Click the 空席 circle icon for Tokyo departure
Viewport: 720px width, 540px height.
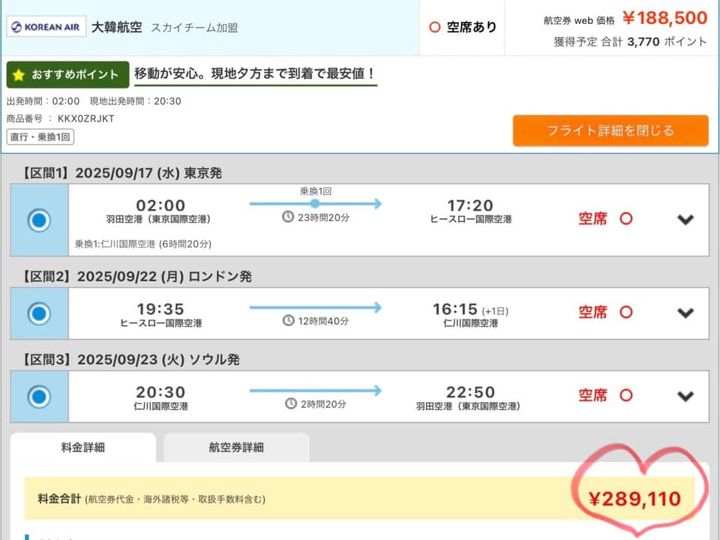pyautogui.click(x=626, y=219)
